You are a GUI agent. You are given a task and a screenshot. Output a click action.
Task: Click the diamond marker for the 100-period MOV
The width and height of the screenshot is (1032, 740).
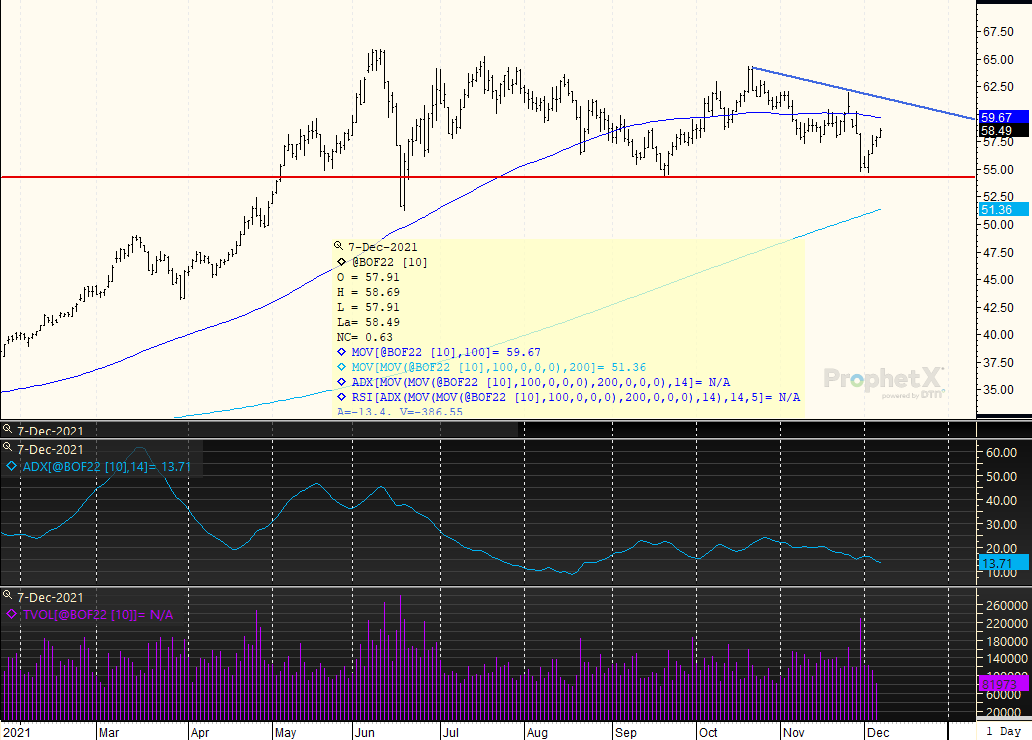(x=340, y=352)
